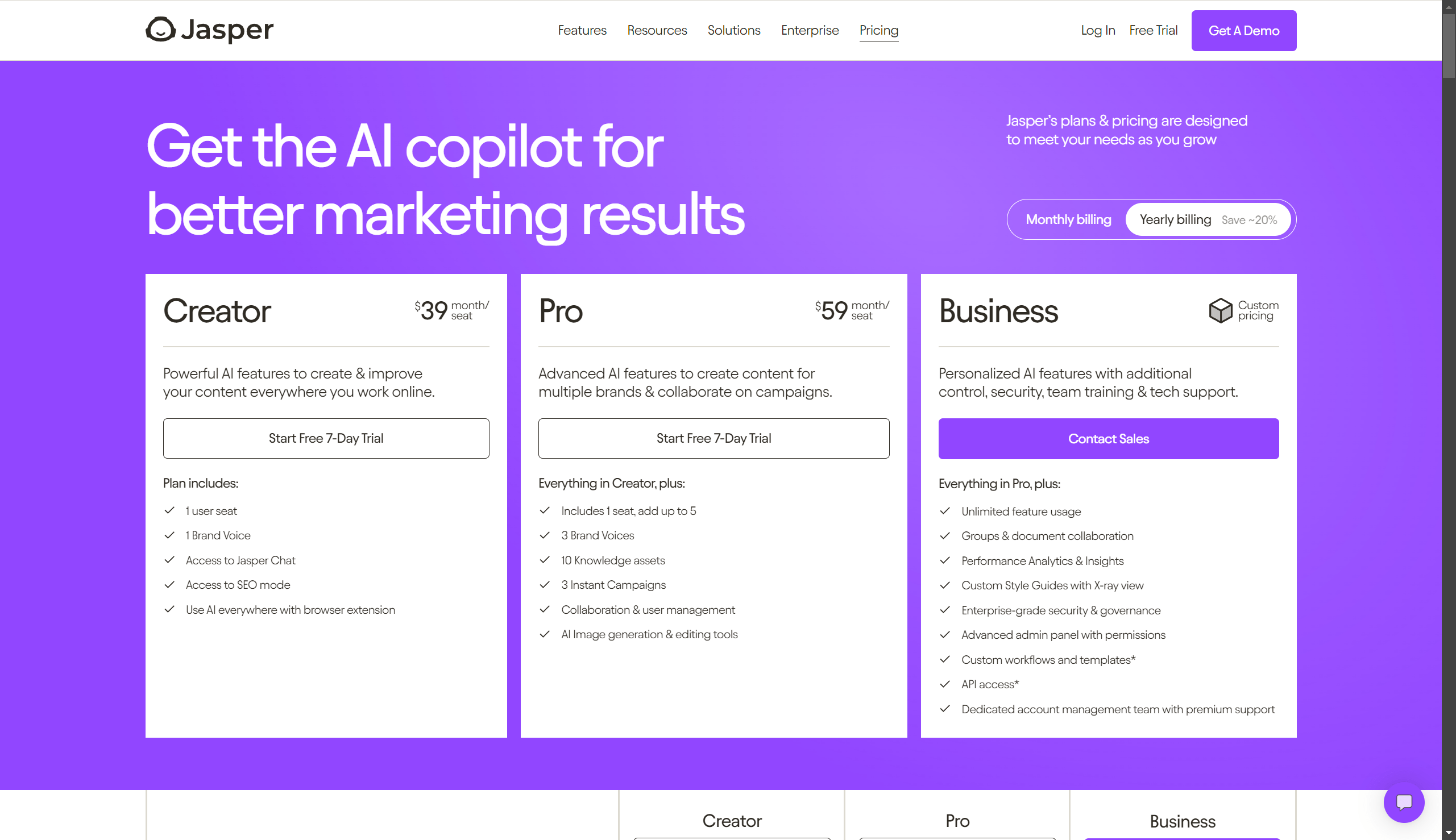The height and width of the screenshot is (840, 1456).
Task: Expand the Solutions navigation menu item
Action: (x=734, y=30)
